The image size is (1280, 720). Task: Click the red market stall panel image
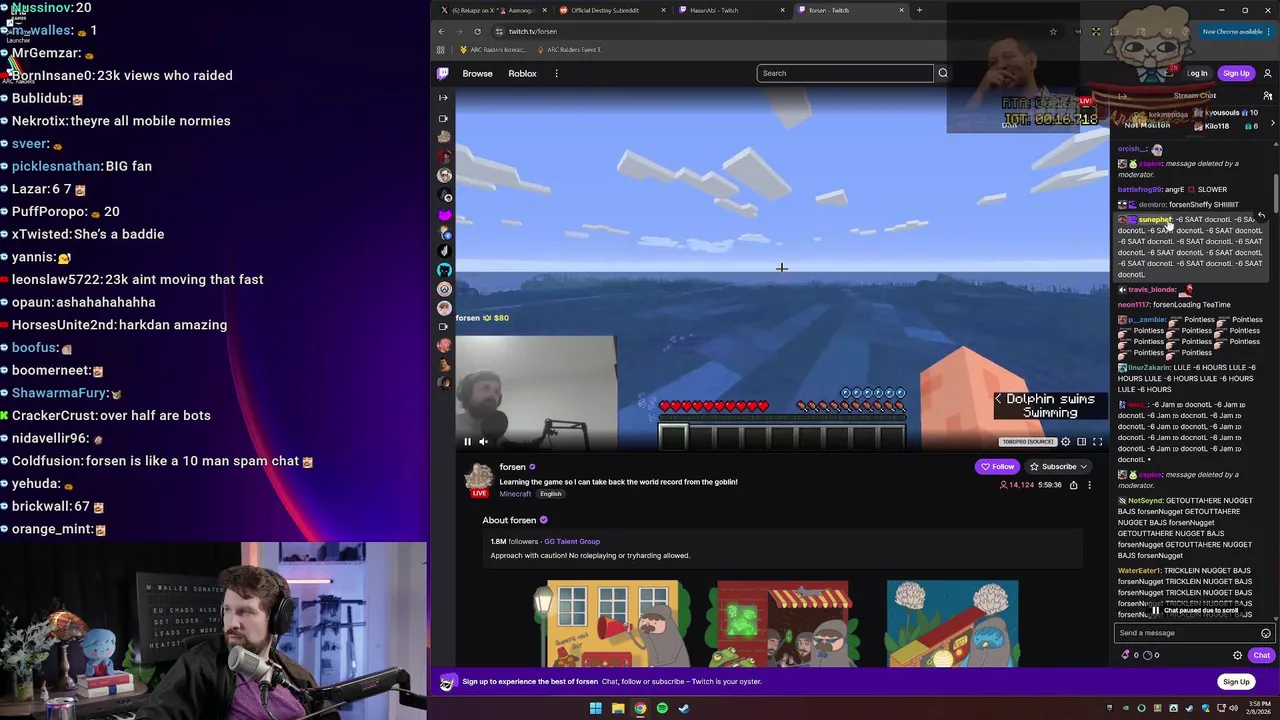[x=783, y=623]
